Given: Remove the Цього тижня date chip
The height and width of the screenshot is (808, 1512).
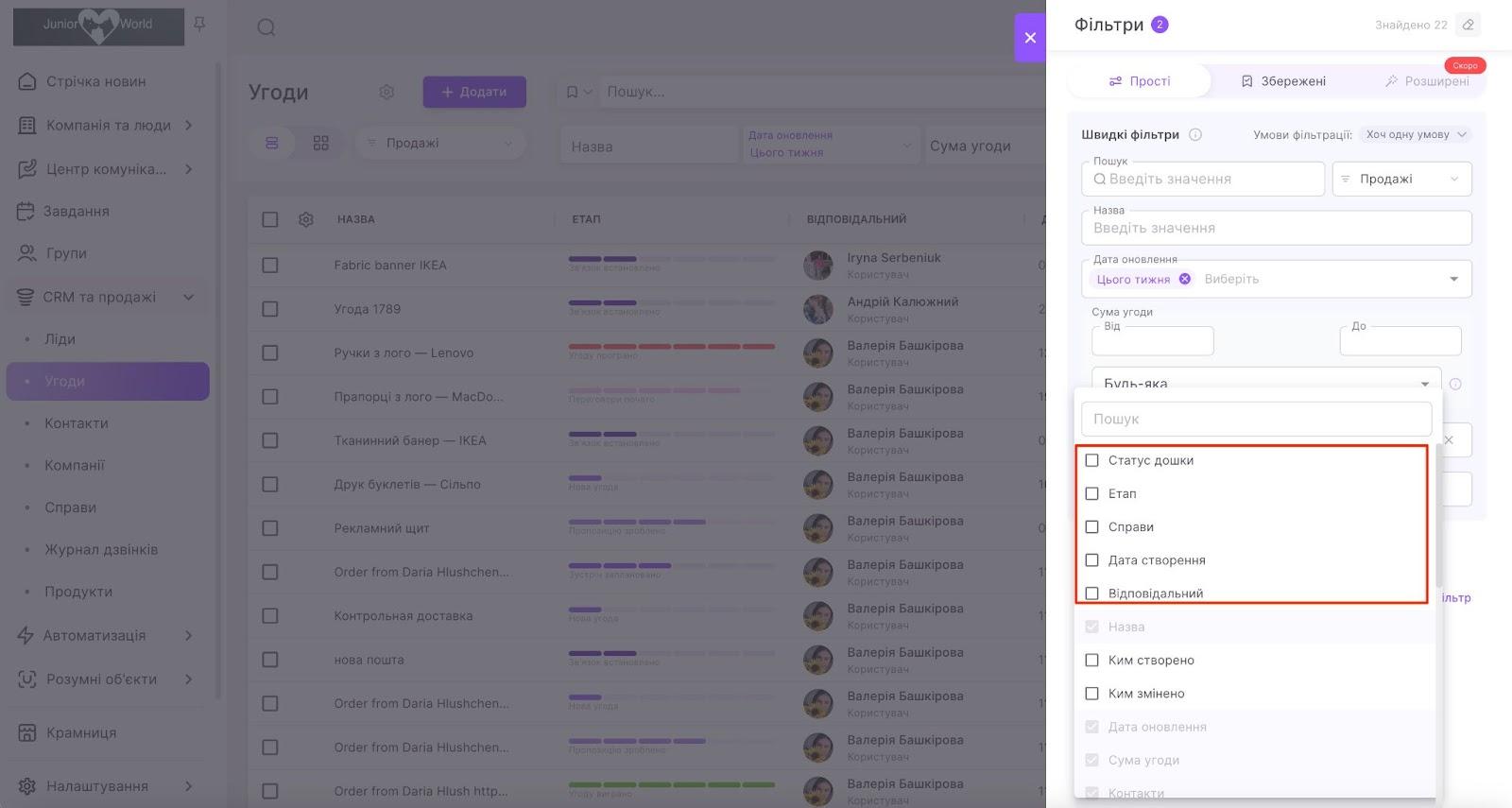Looking at the screenshot, I should pyautogui.click(x=1184, y=279).
